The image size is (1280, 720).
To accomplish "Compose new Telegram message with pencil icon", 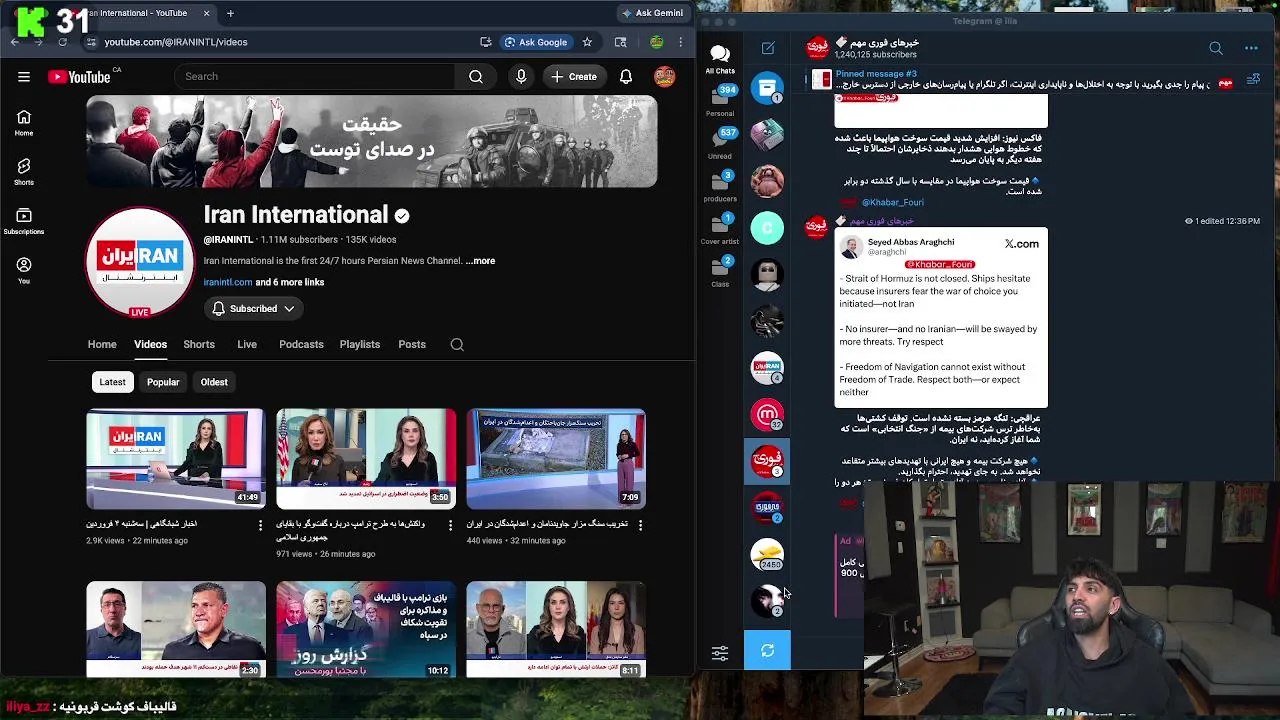I will [x=768, y=48].
